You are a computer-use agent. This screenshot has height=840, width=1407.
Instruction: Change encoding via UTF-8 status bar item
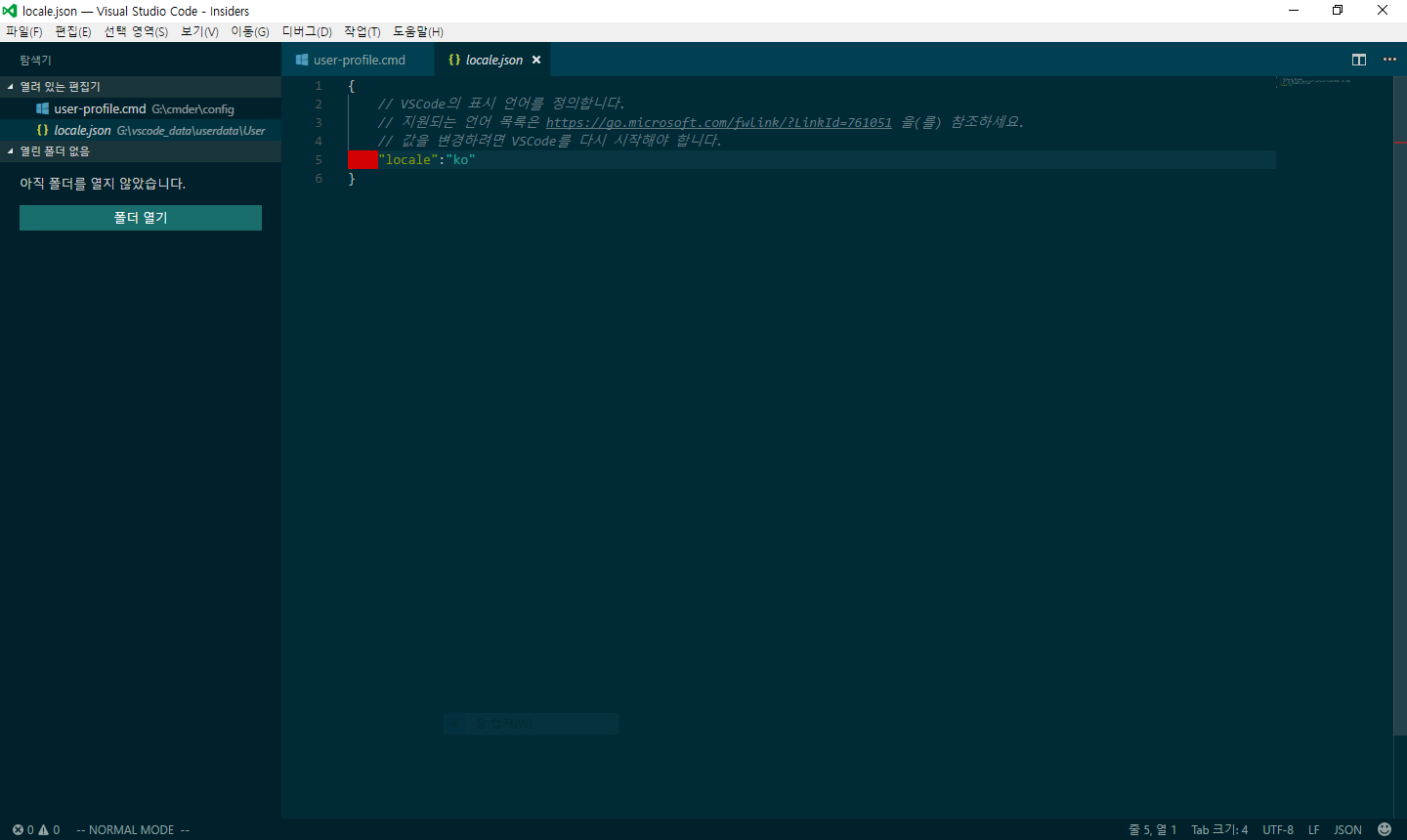tap(1278, 829)
